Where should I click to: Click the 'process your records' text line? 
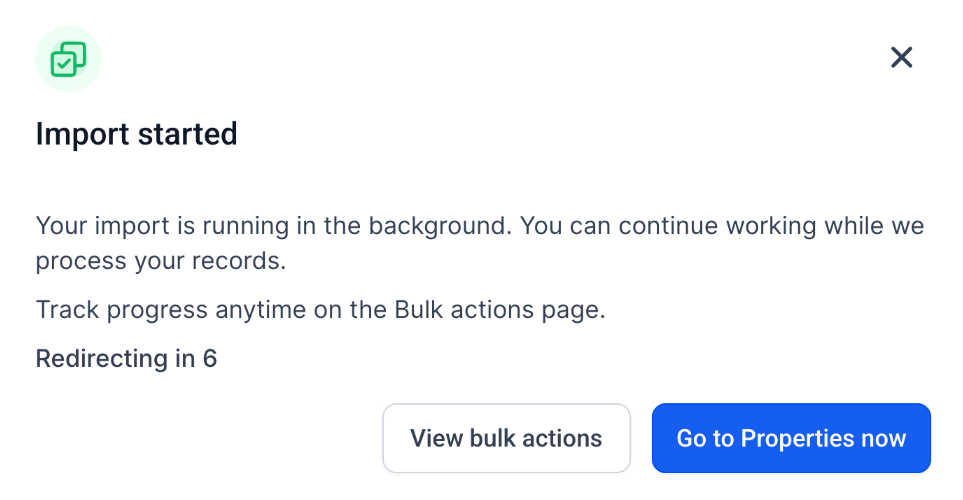[x=160, y=262]
